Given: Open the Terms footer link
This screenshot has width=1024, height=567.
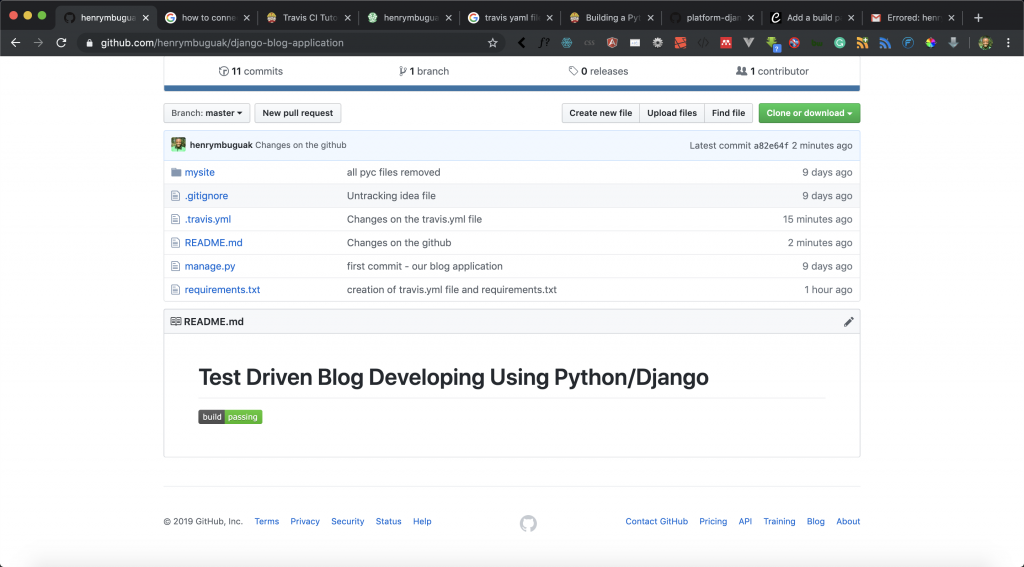Looking at the screenshot, I should [266, 521].
